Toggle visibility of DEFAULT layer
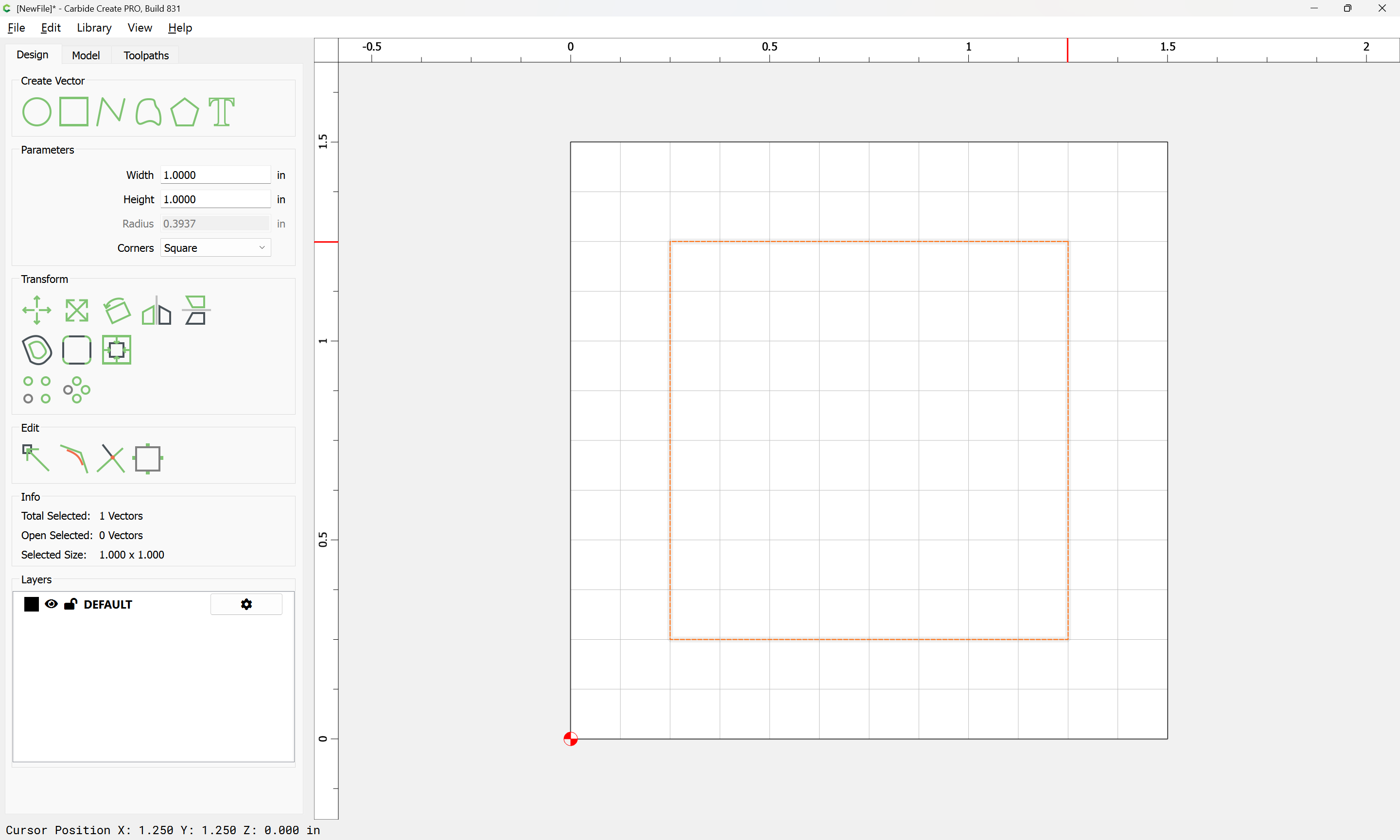1400x840 pixels. tap(51, 604)
